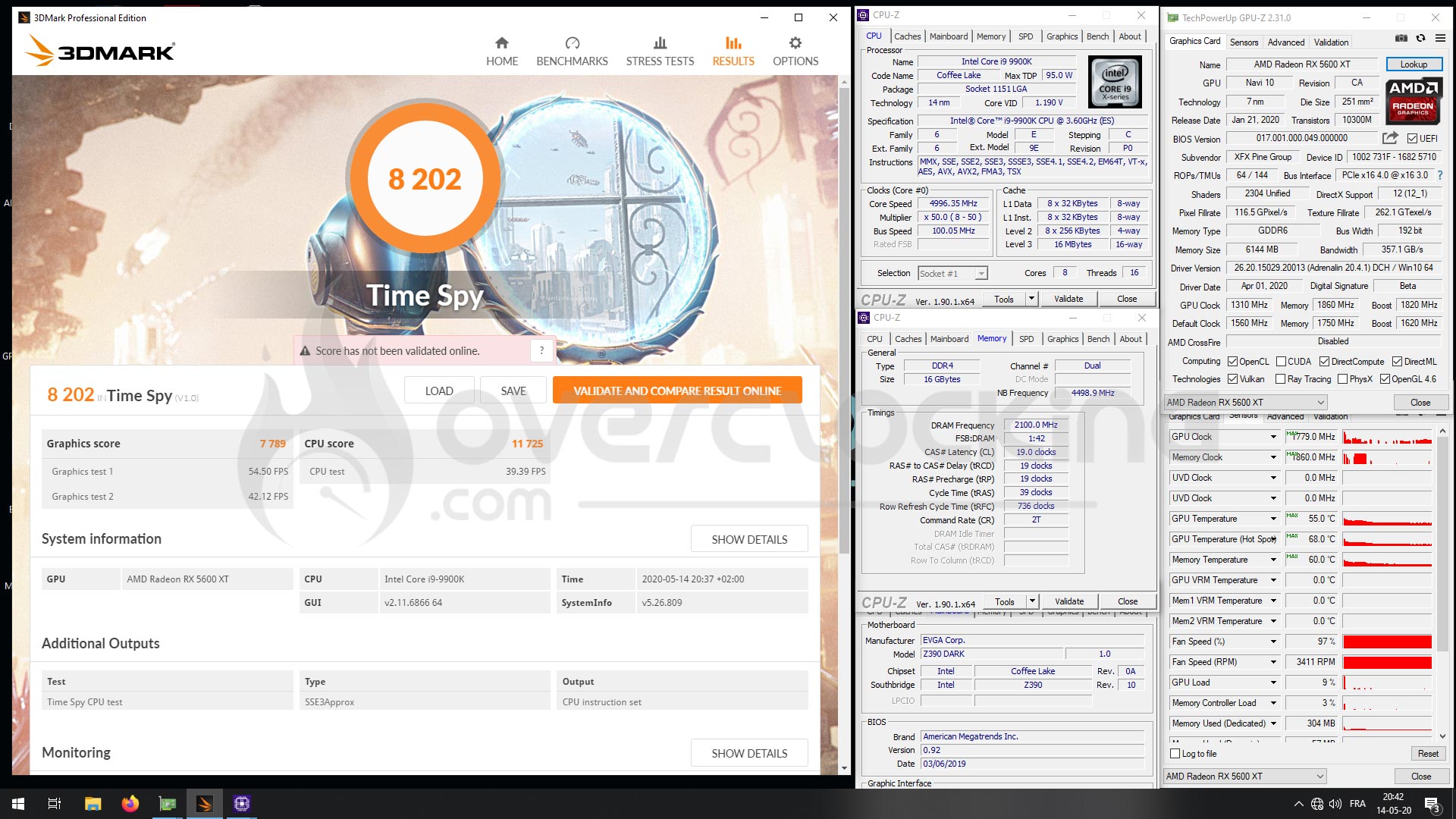Open the AMD Radeon RX 5600 XT dropdown in GPU-Z Graphics Card
This screenshot has width=1456, height=819.
[x=1246, y=403]
